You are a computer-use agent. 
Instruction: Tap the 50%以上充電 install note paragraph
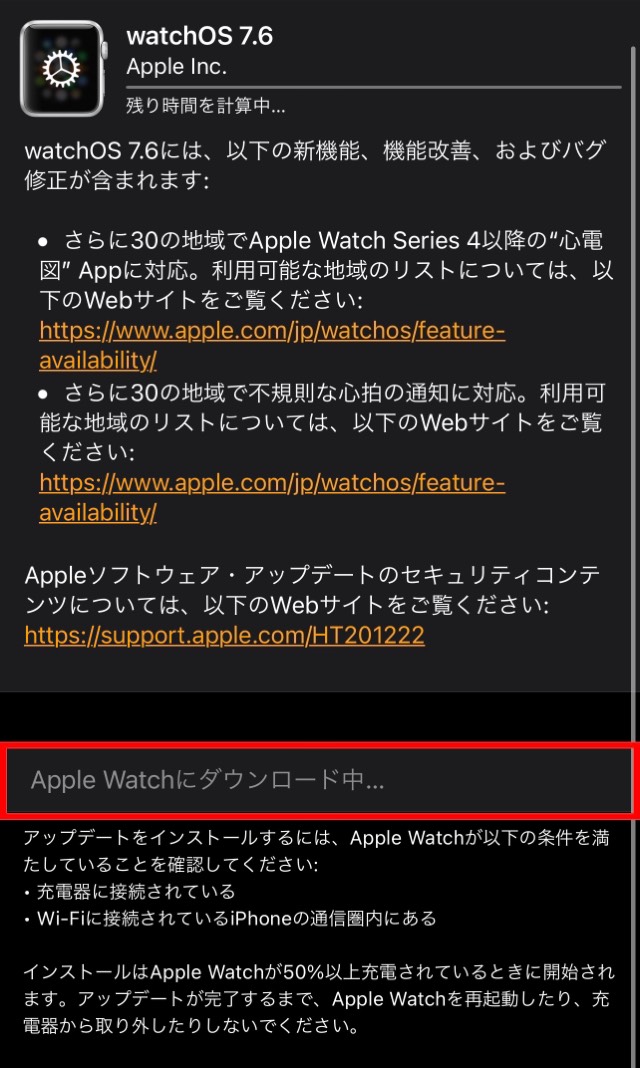pyautogui.click(x=319, y=996)
